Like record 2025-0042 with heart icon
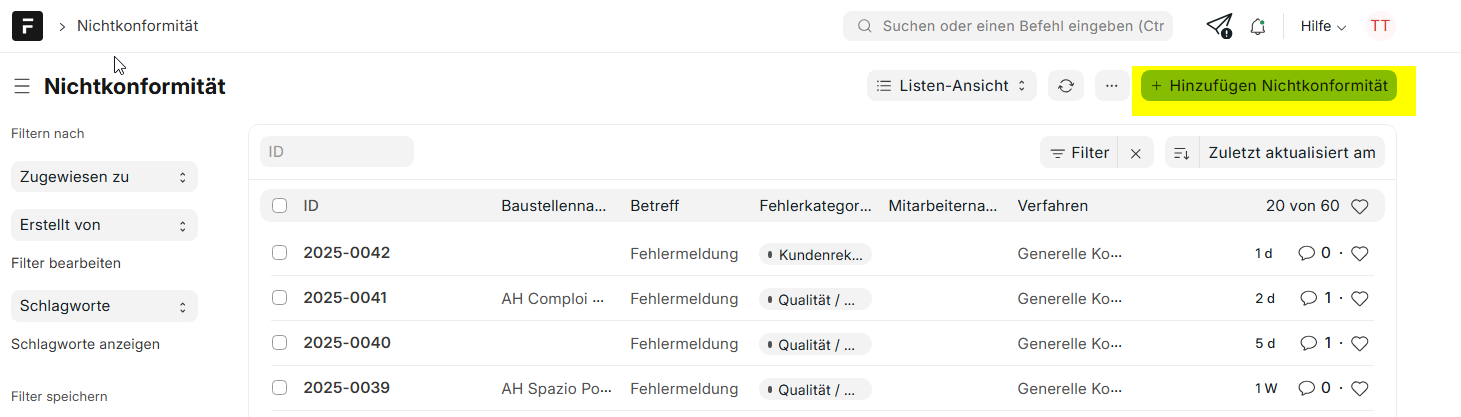 pos(1359,254)
